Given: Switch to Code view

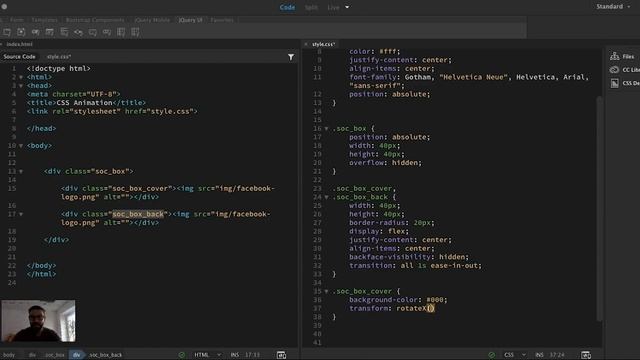Looking at the screenshot, I should 287,7.
